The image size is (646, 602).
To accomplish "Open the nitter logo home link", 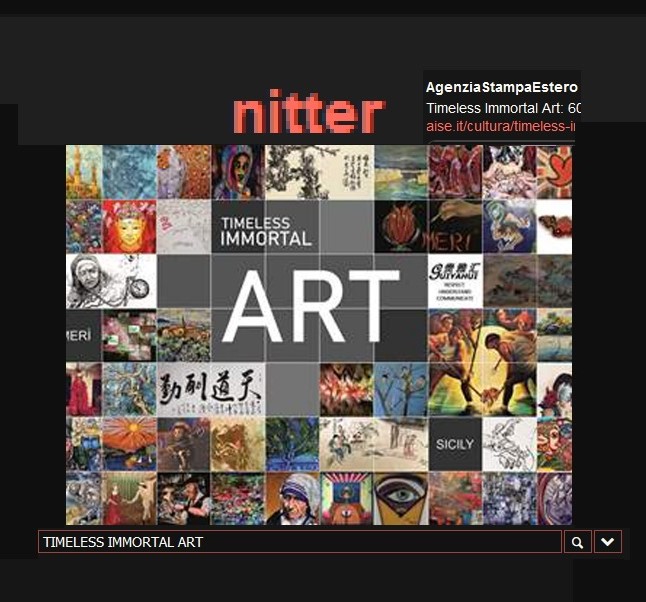I will [308, 114].
